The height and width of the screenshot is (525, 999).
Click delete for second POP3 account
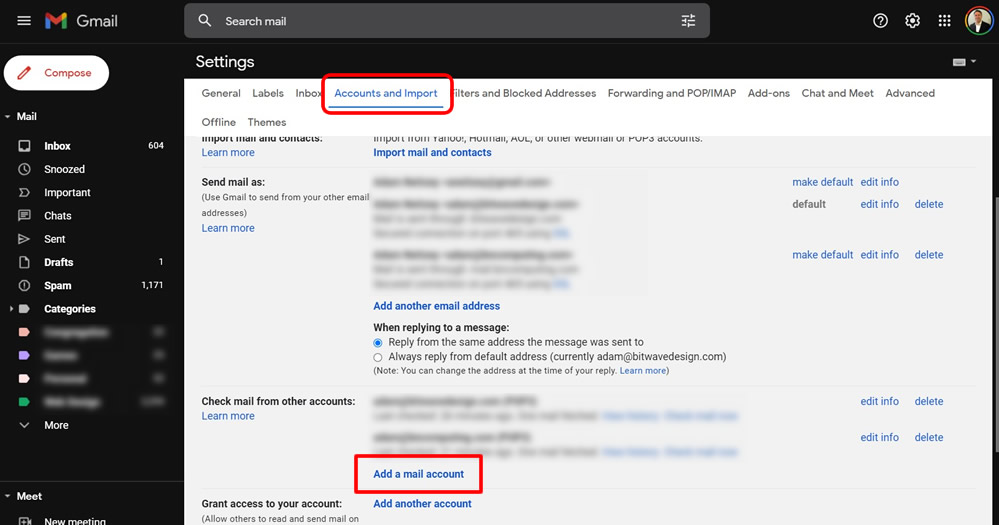[x=929, y=438]
